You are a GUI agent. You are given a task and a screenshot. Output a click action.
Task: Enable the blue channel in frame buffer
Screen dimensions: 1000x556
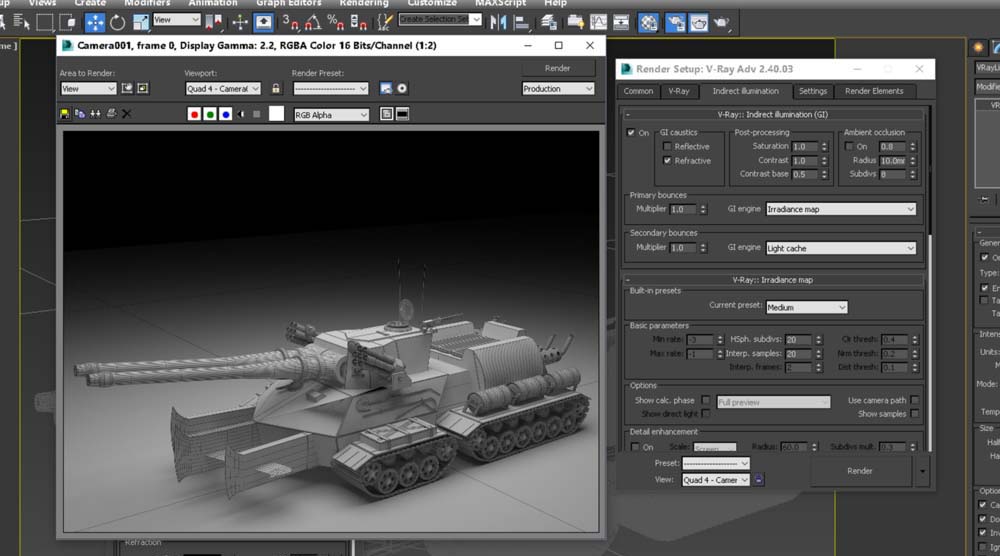pos(225,114)
